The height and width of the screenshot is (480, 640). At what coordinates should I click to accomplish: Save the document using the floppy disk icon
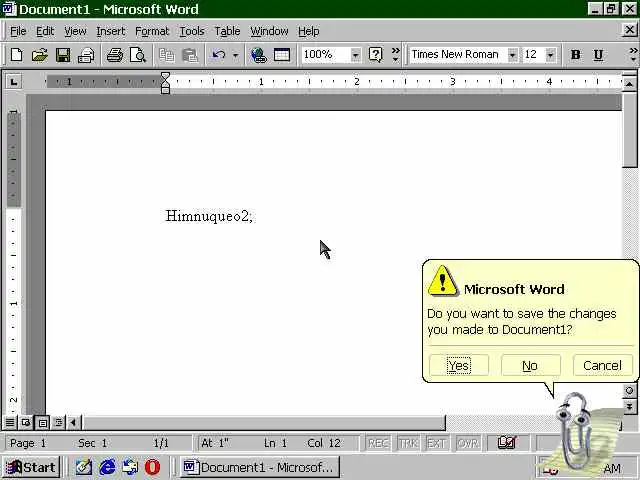point(63,55)
